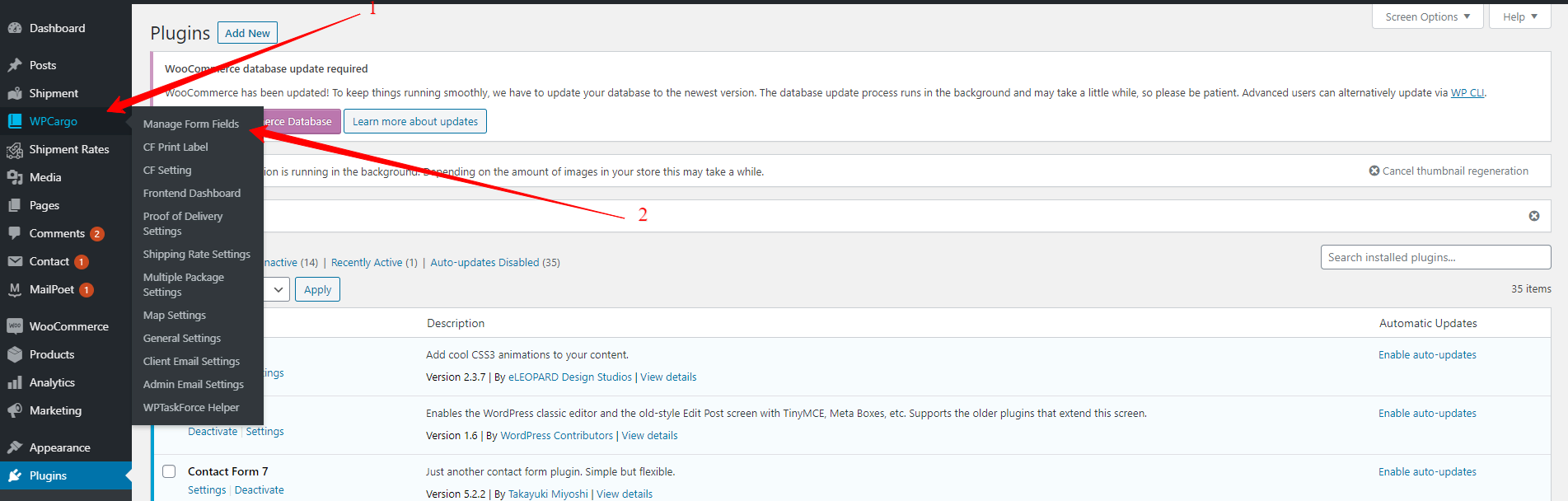Open the Analytics bar chart icon

[x=15, y=382]
